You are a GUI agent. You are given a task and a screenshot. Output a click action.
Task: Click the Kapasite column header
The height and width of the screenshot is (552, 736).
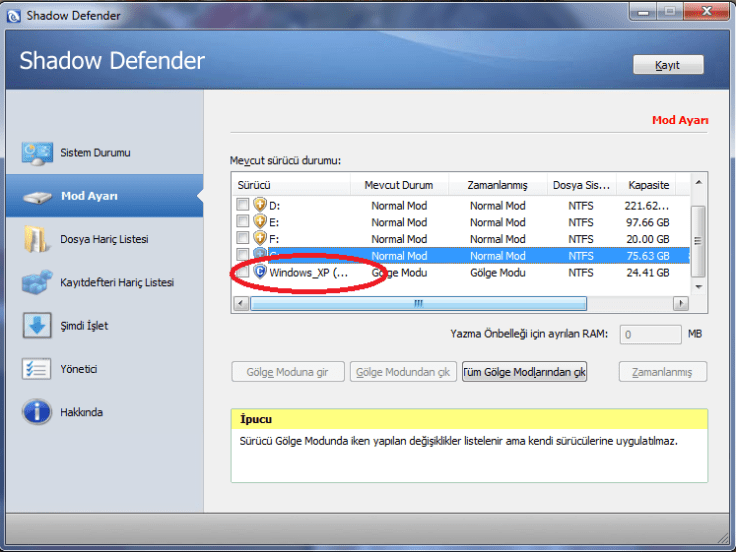pos(648,185)
